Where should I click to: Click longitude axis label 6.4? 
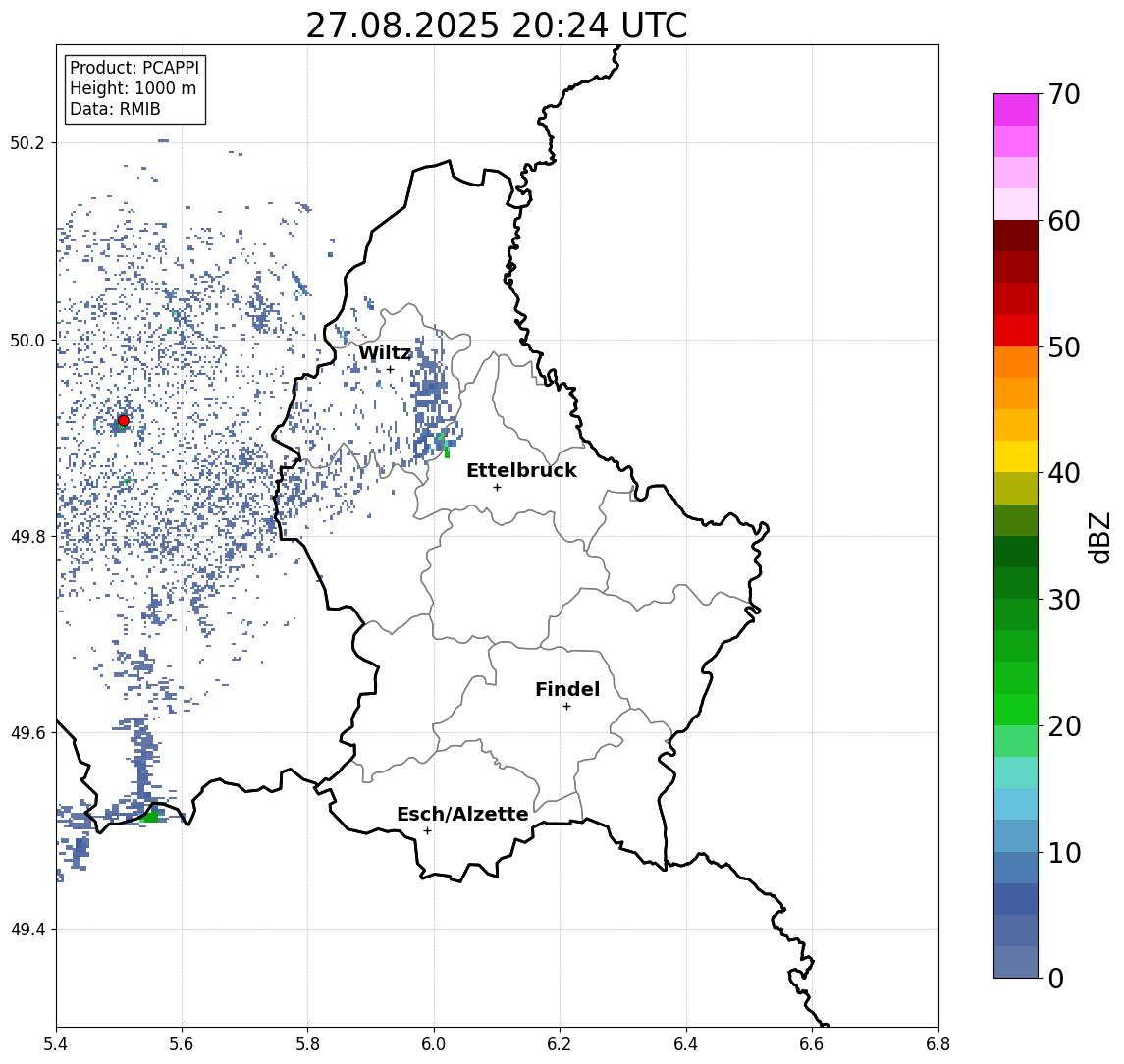[x=687, y=1044]
